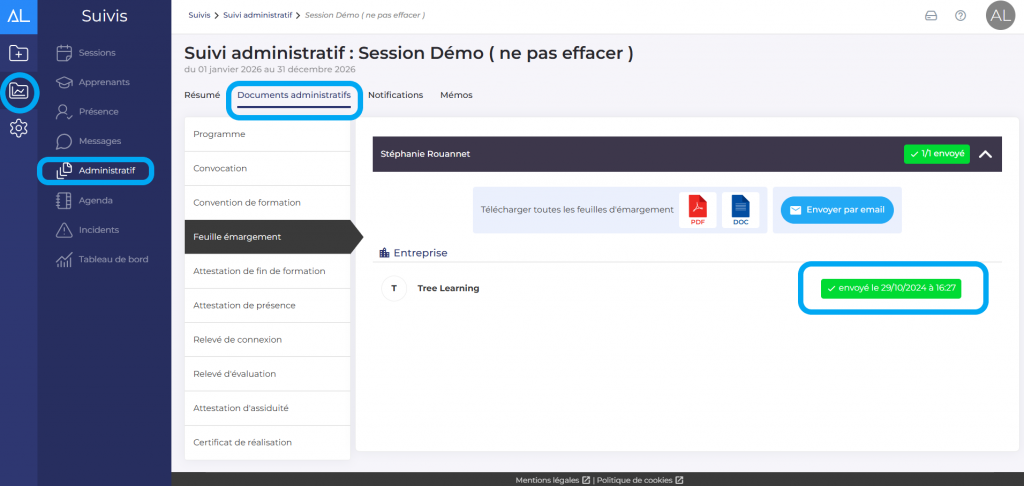
Task: Switch to the Notifications tab
Action: click(395, 95)
